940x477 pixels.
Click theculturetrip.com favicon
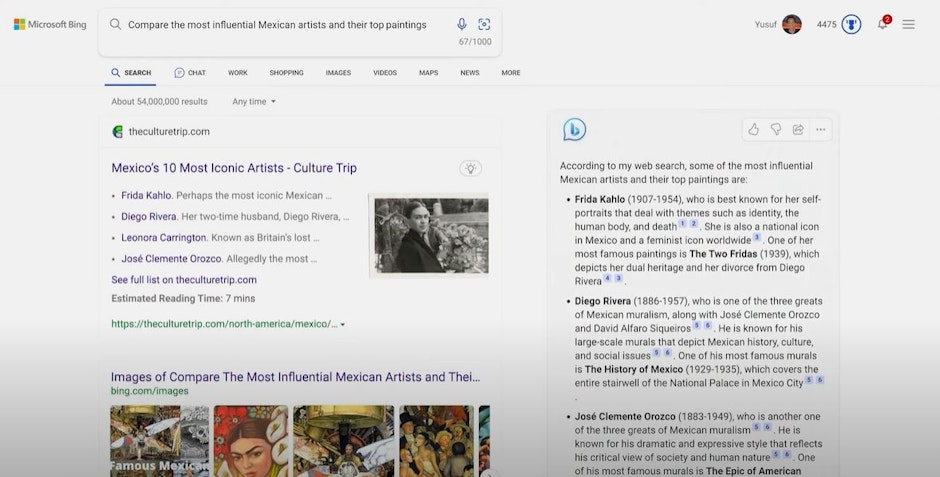point(118,132)
